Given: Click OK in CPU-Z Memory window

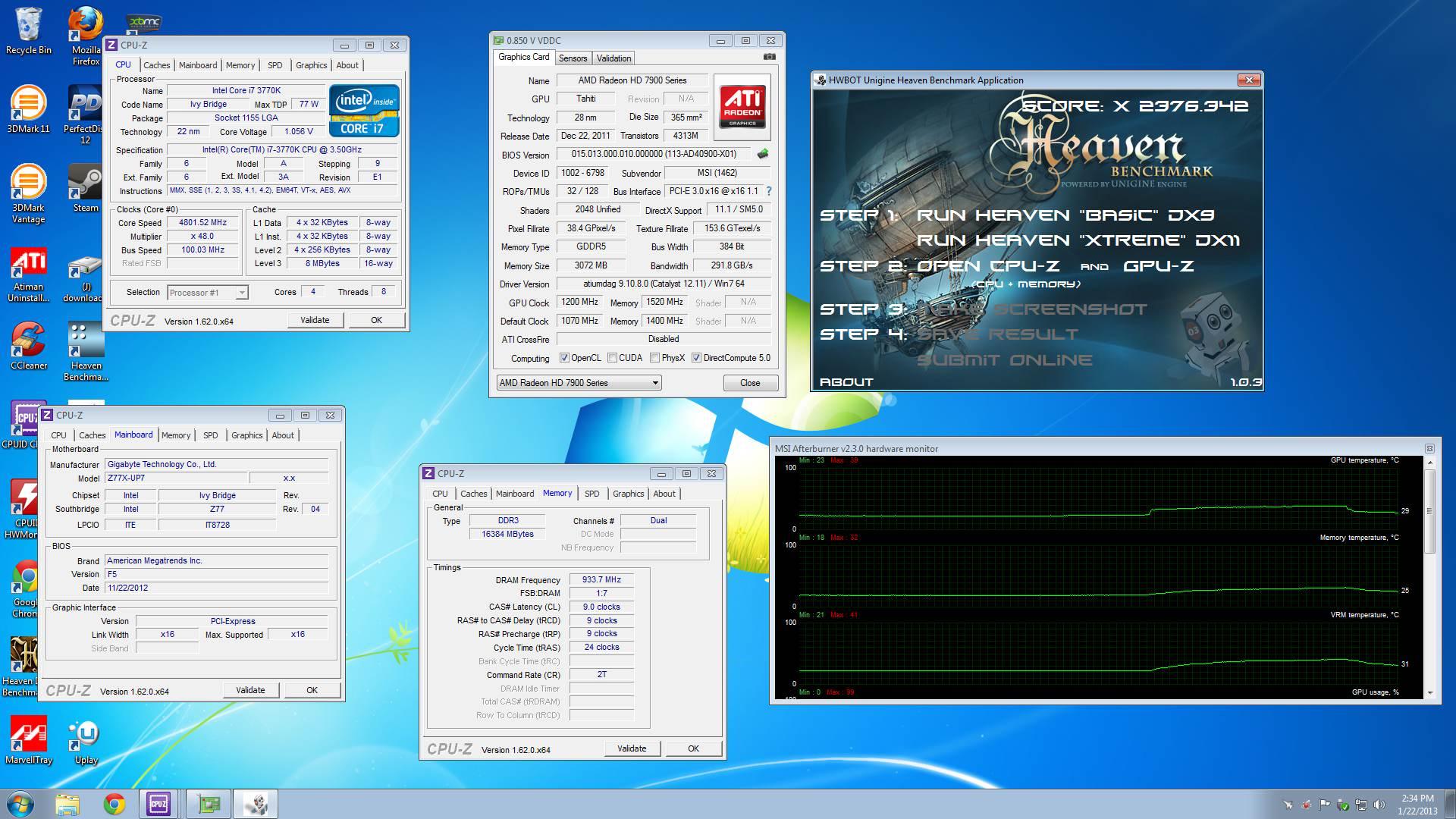Looking at the screenshot, I should coord(693,748).
